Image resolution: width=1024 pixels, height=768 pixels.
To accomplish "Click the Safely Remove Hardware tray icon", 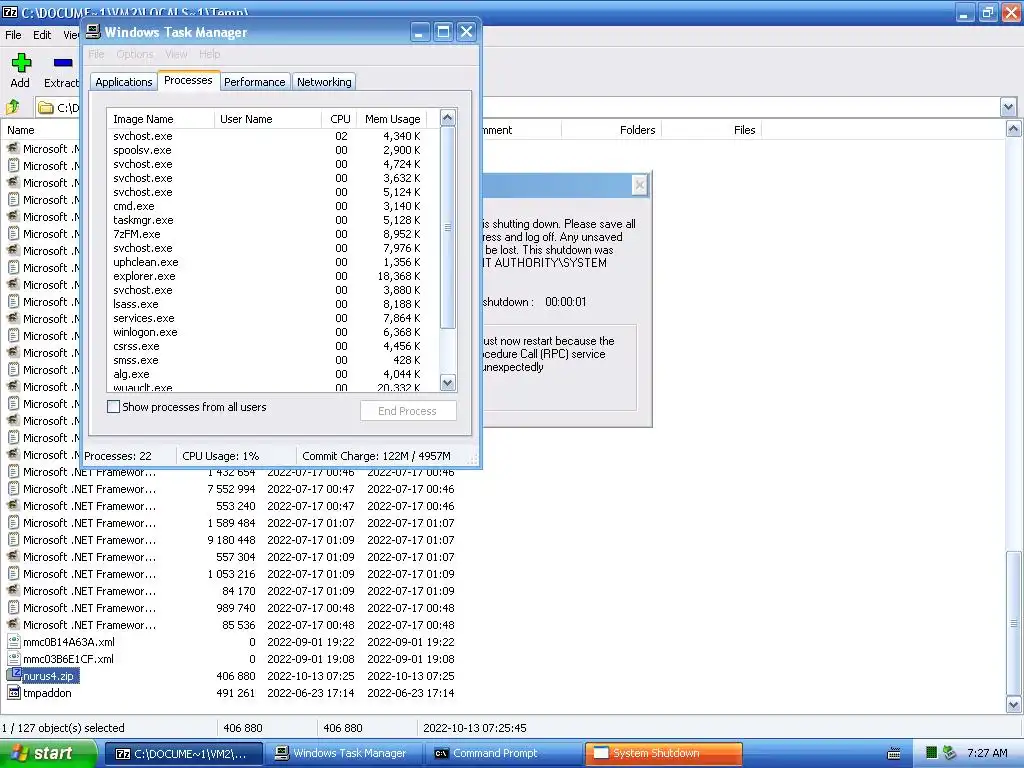I will point(950,753).
